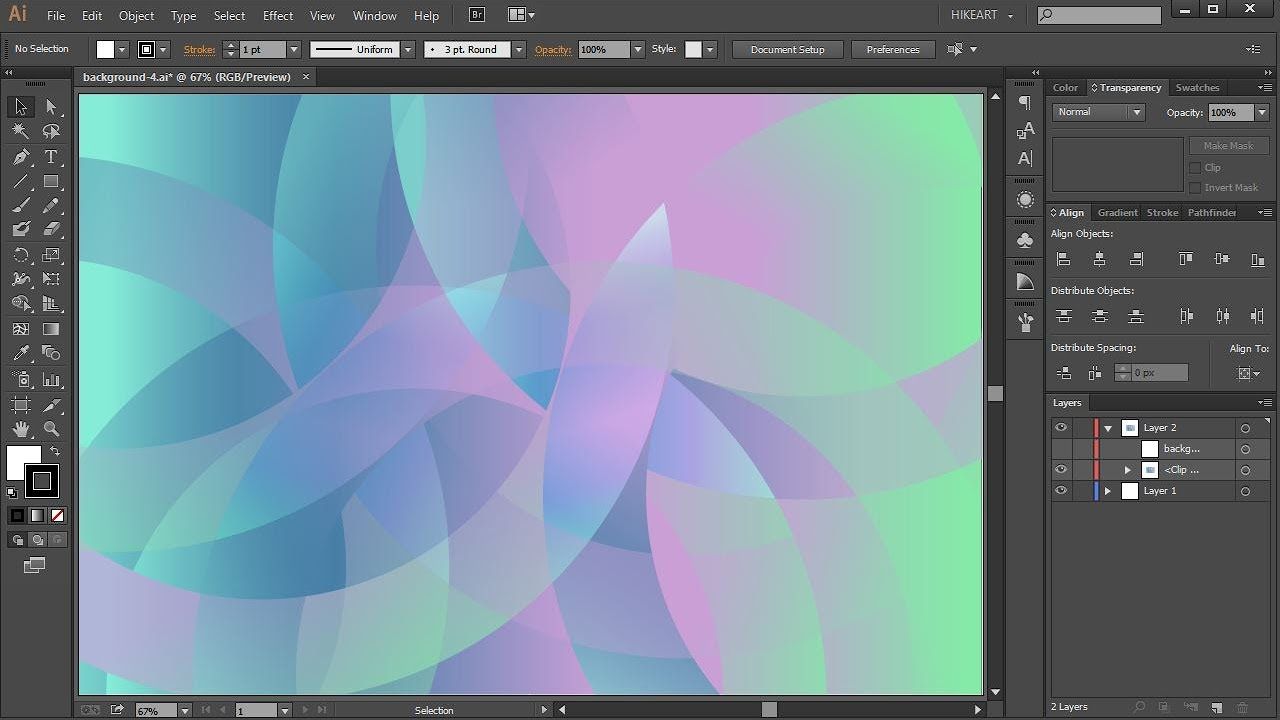Viewport: 1280px width, 720px height.
Task: Click the Document Setup button
Action: (x=788, y=49)
